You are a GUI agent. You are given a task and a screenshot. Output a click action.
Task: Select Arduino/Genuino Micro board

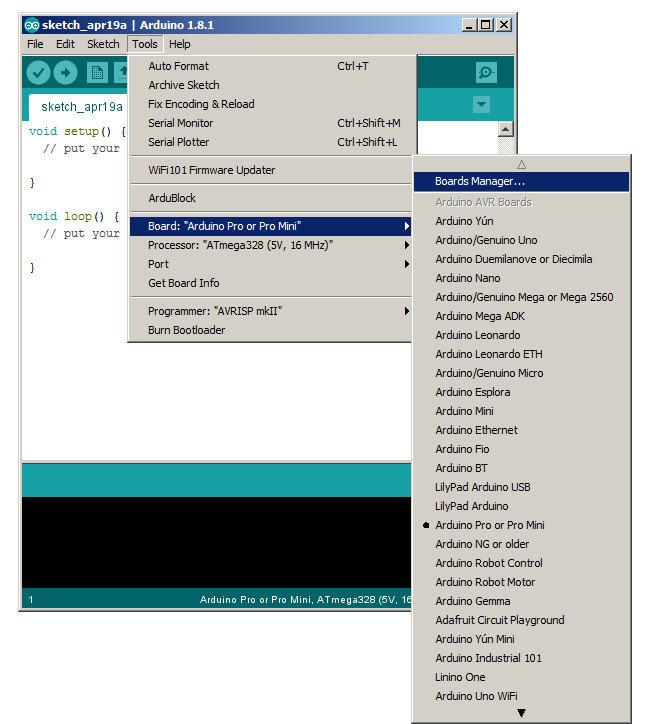tap(521, 373)
